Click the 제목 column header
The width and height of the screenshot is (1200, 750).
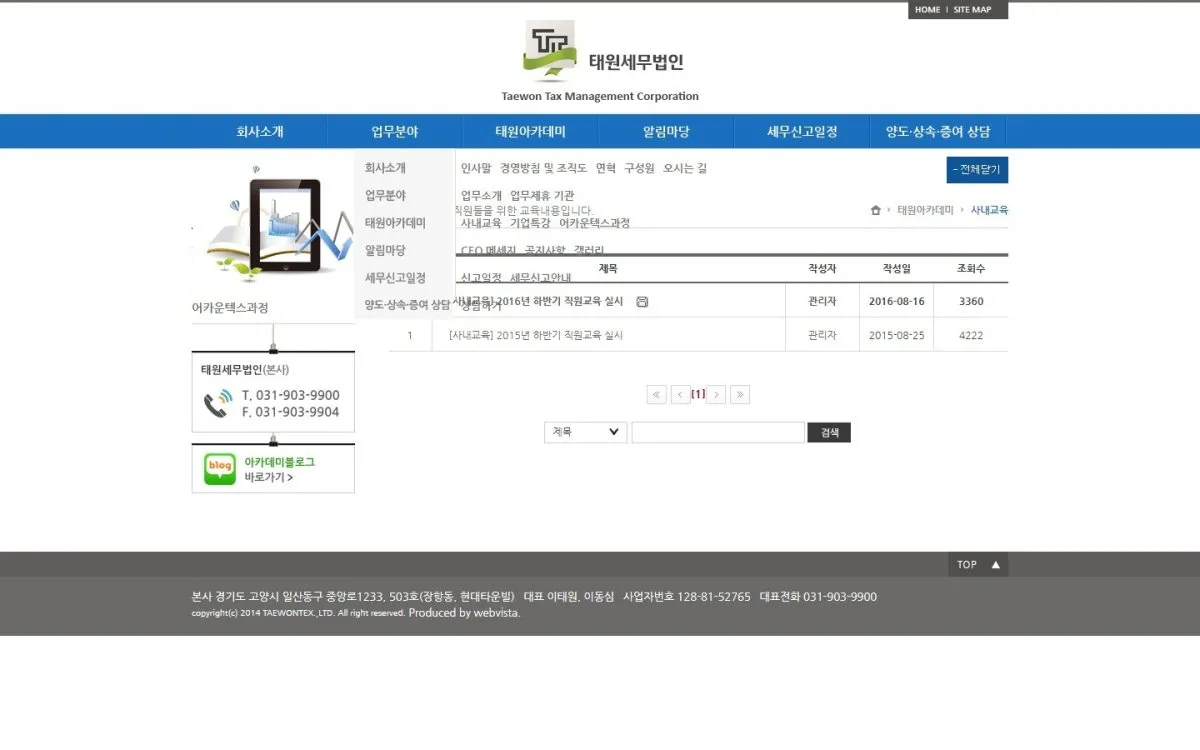coord(608,269)
